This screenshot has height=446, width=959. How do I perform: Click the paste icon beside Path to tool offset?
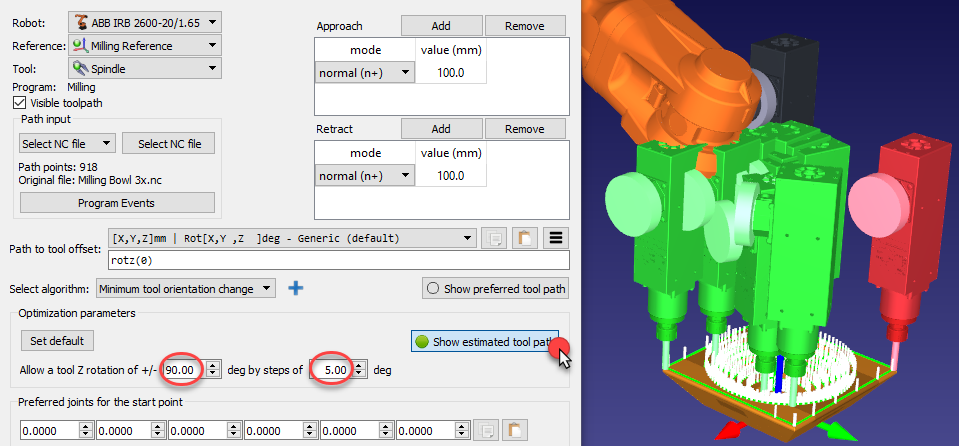click(x=525, y=238)
